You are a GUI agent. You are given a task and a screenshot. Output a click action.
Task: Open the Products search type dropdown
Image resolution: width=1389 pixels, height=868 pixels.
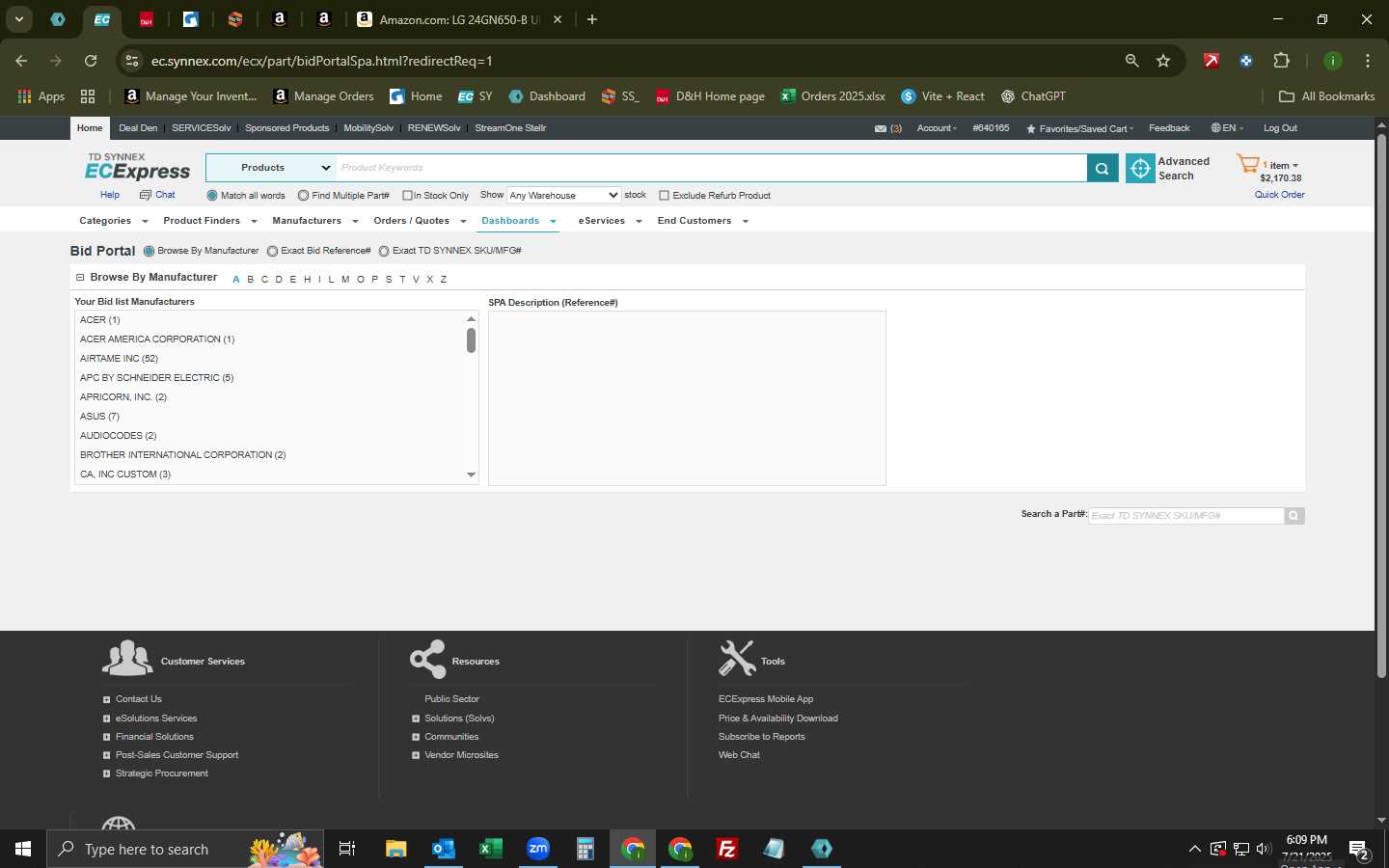271,168
